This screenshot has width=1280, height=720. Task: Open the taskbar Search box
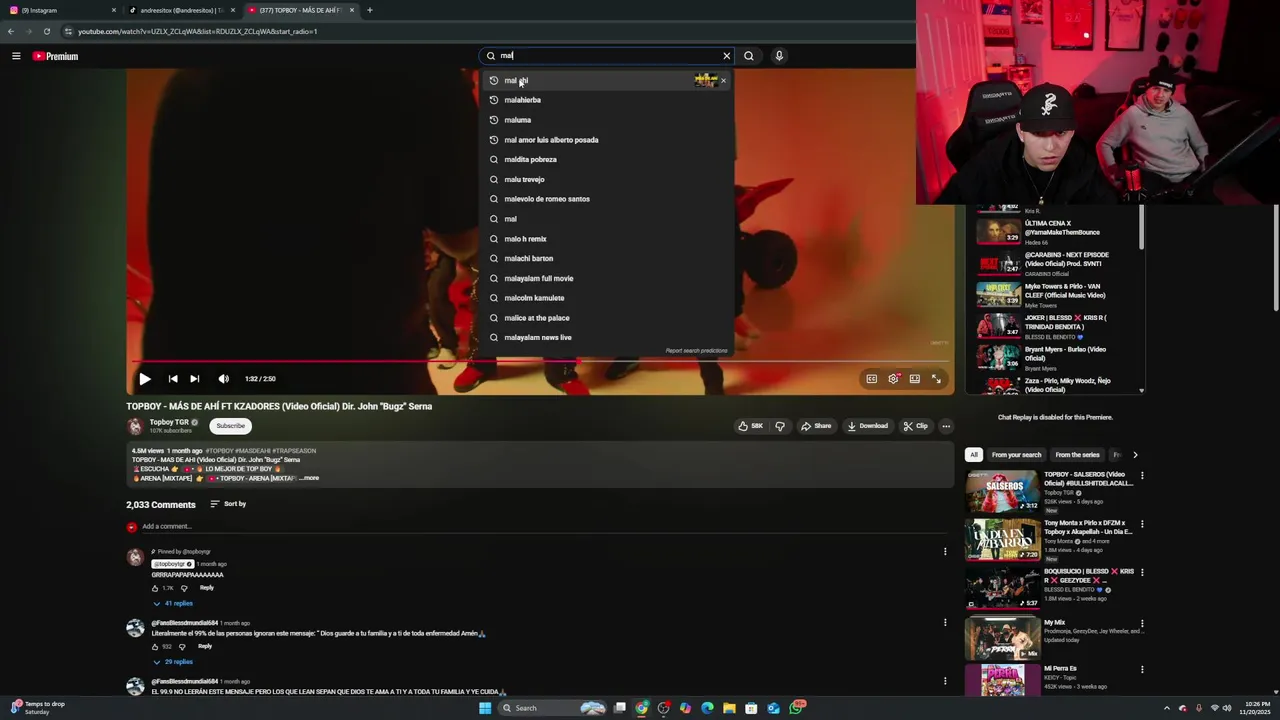[x=552, y=708]
